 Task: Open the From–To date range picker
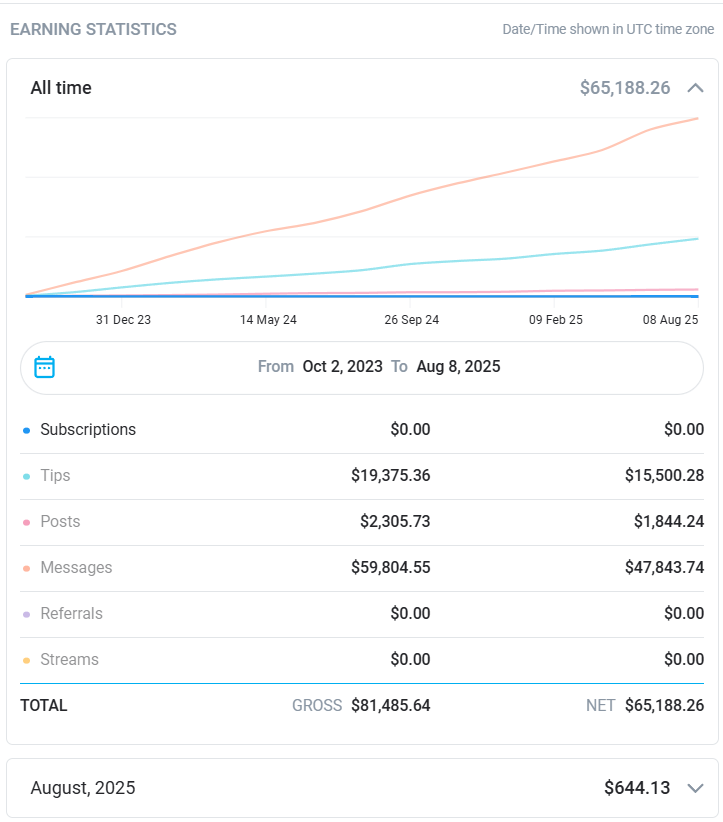378,367
